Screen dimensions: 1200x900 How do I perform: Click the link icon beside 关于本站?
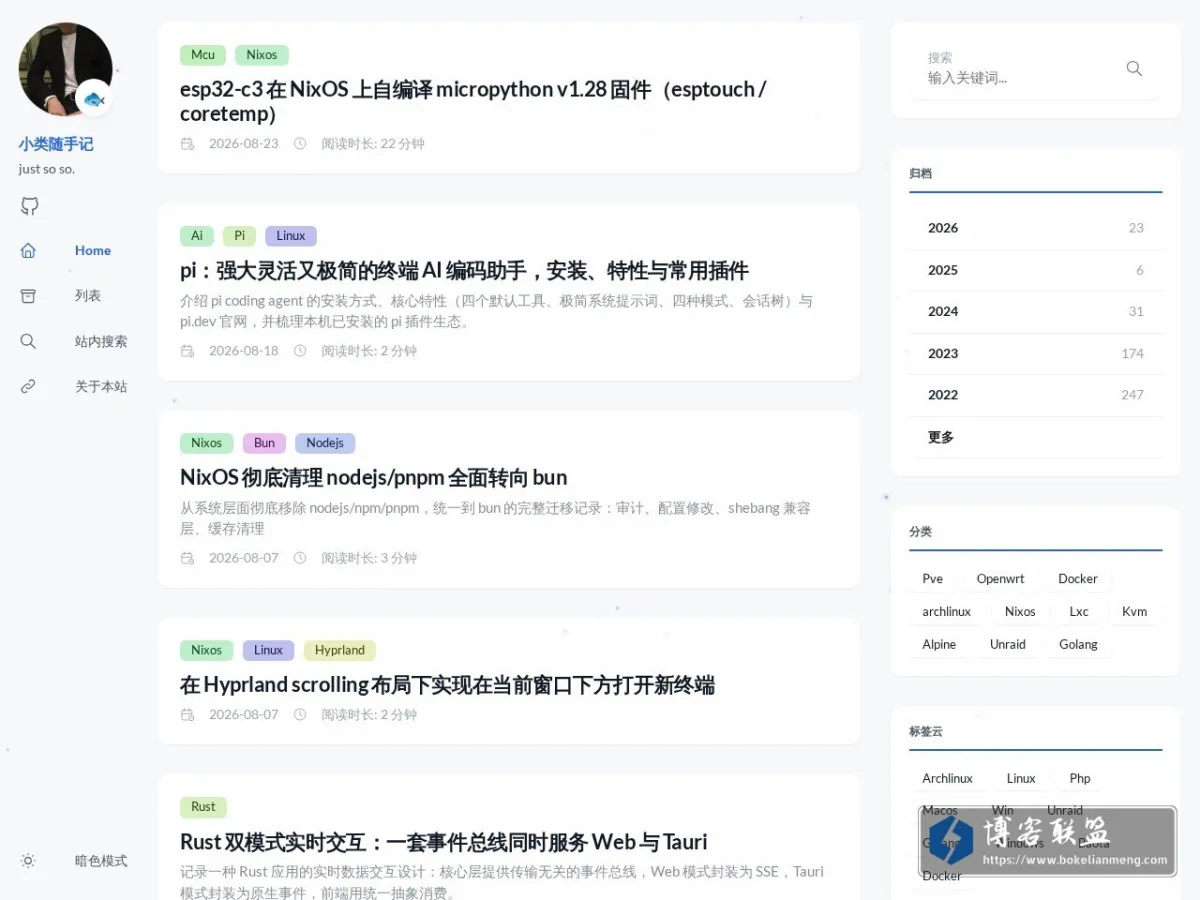[x=28, y=386]
